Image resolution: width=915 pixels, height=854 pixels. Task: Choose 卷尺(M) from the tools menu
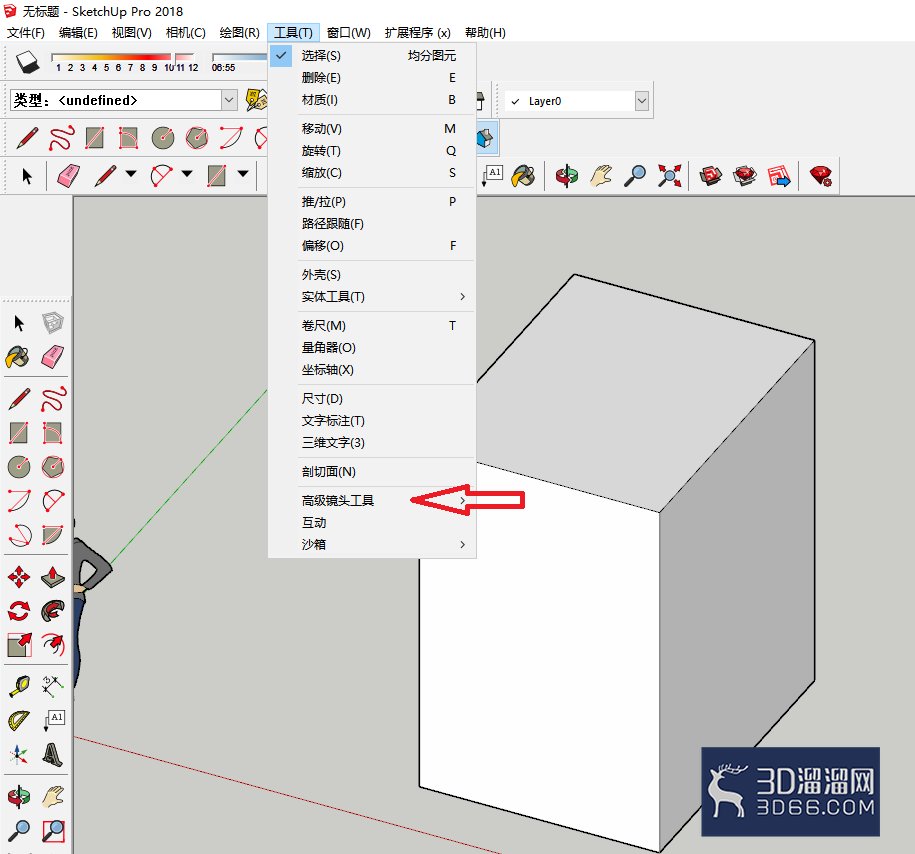click(372, 325)
